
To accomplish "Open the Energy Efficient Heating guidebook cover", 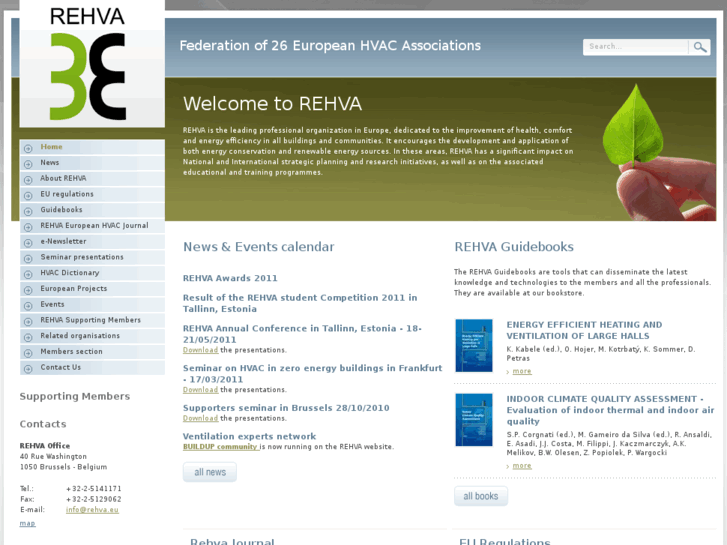I will (x=473, y=345).
